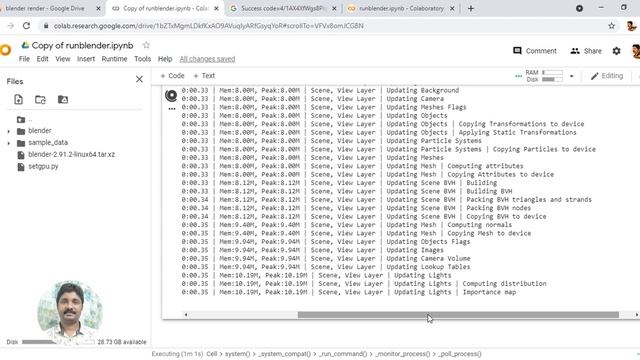
Task: Switch to blender render Google Drive tab
Action: 45,8
